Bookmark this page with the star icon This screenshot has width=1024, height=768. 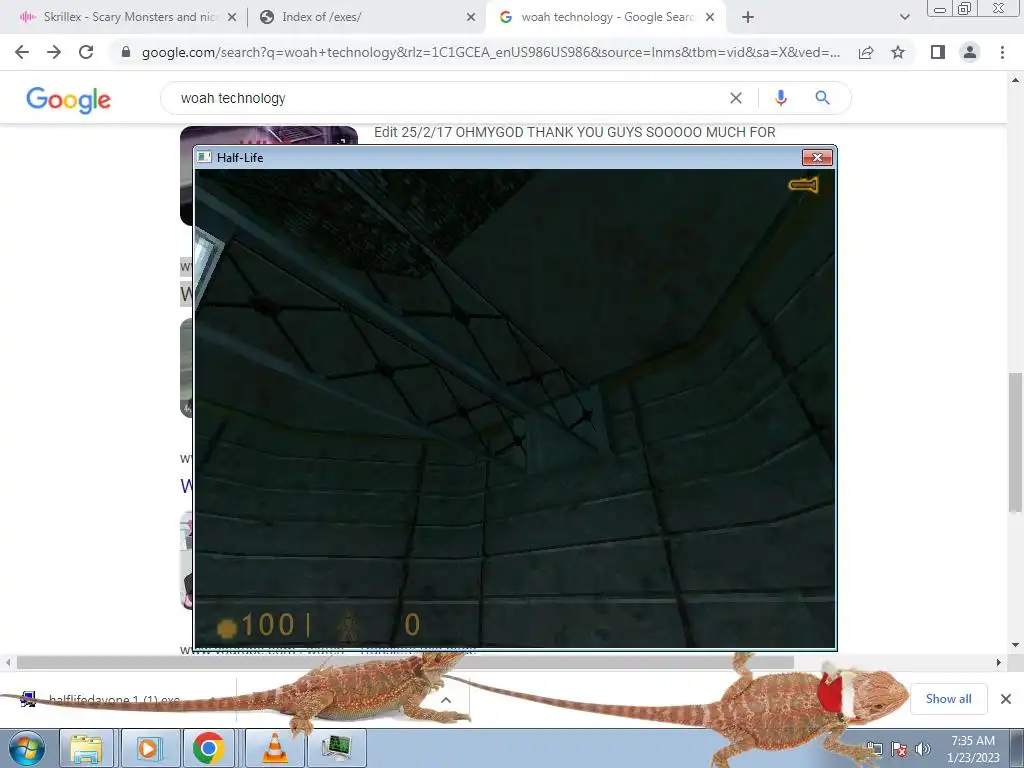click(x=899, y=52)
